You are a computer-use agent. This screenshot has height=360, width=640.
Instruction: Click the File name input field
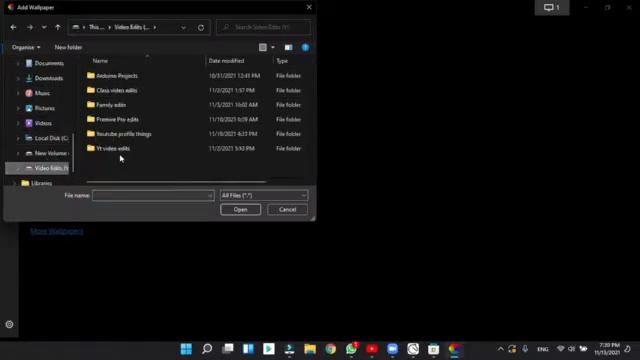click(x=153, y=196)
